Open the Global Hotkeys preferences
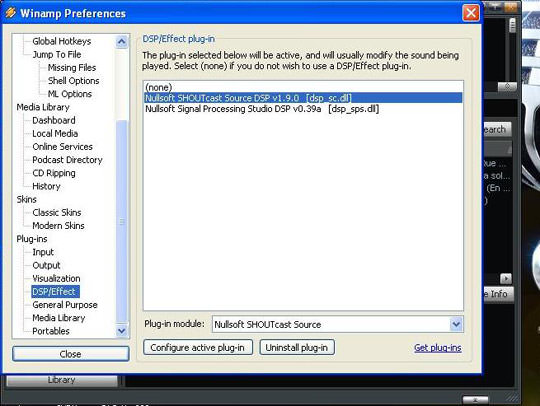This screenshot has width=540, height=406. (62, 41)
